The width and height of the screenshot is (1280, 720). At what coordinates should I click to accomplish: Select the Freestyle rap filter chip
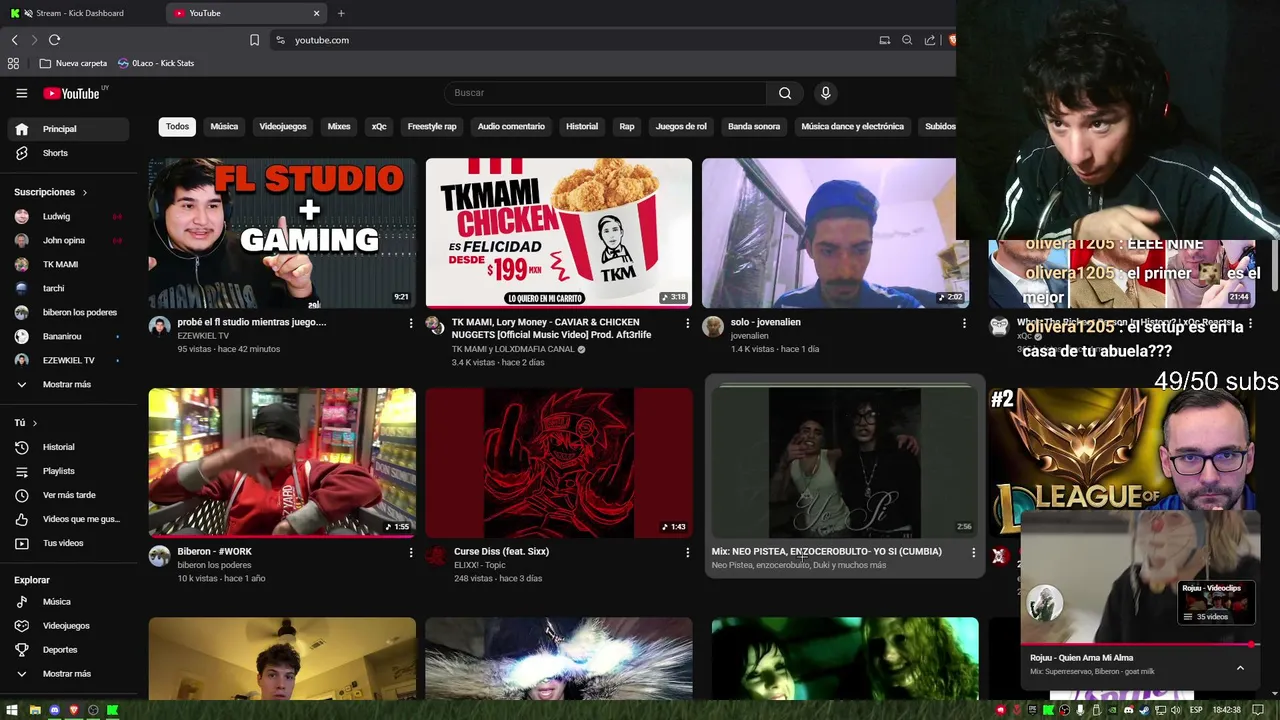(432, 127)
